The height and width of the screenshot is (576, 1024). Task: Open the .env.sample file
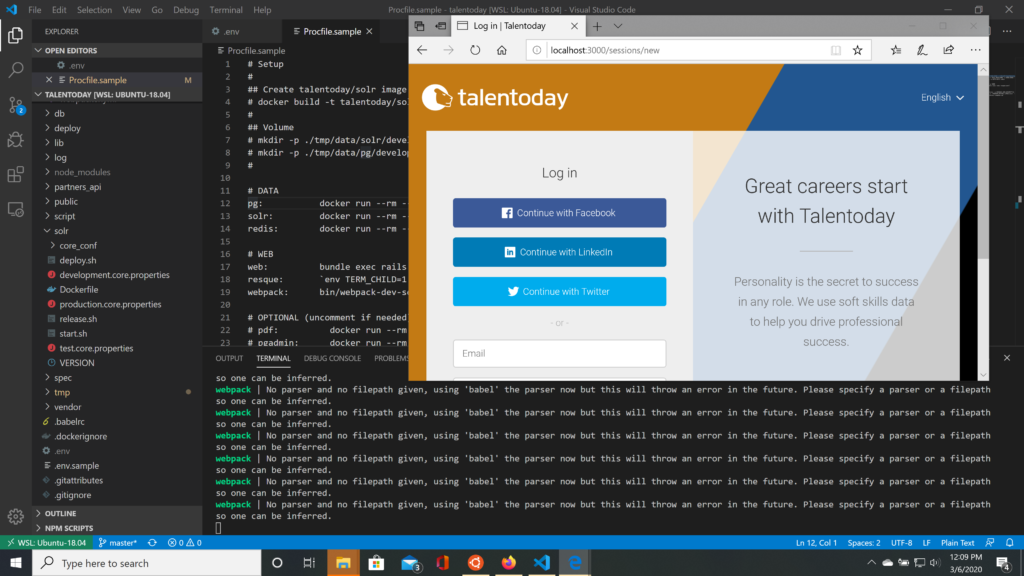point(76,466)
